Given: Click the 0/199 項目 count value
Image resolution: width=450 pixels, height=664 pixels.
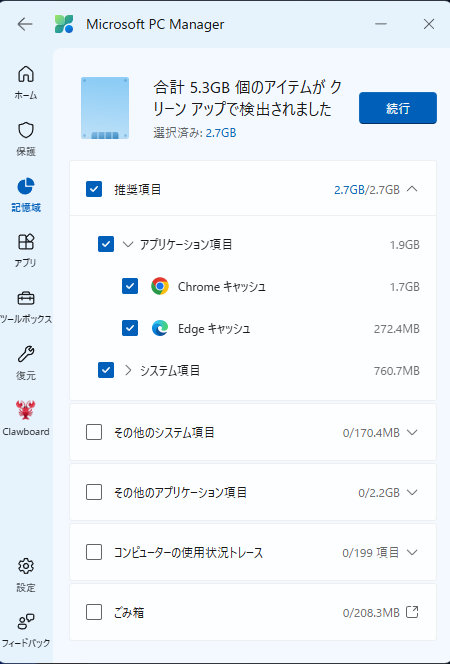Looking at the screenshot, I should coord(370,552).
